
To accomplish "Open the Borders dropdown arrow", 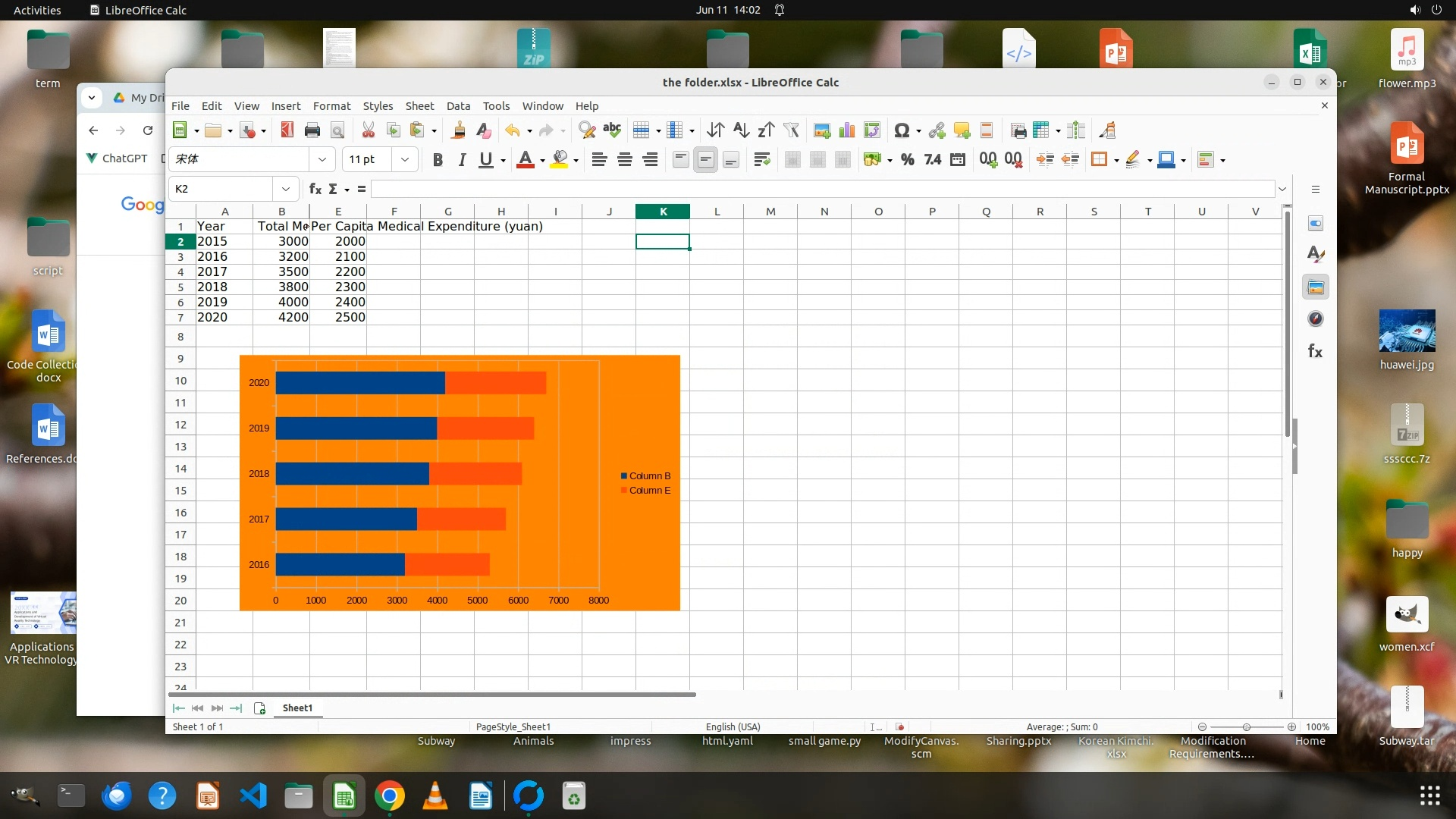I will (1116, 160).
